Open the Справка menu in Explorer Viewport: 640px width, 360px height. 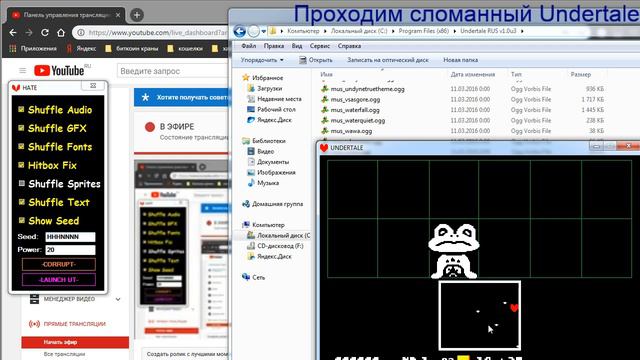[349, 46]
